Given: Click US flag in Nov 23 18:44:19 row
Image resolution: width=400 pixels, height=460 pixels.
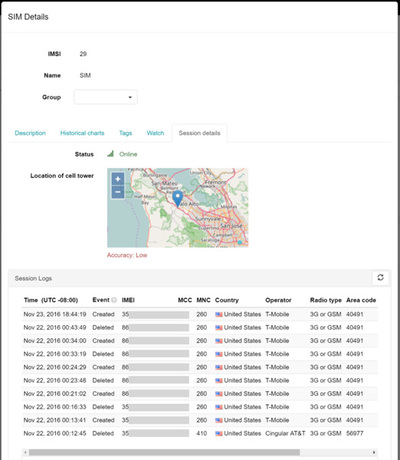Looking at the screenshot, I should 219,314.
